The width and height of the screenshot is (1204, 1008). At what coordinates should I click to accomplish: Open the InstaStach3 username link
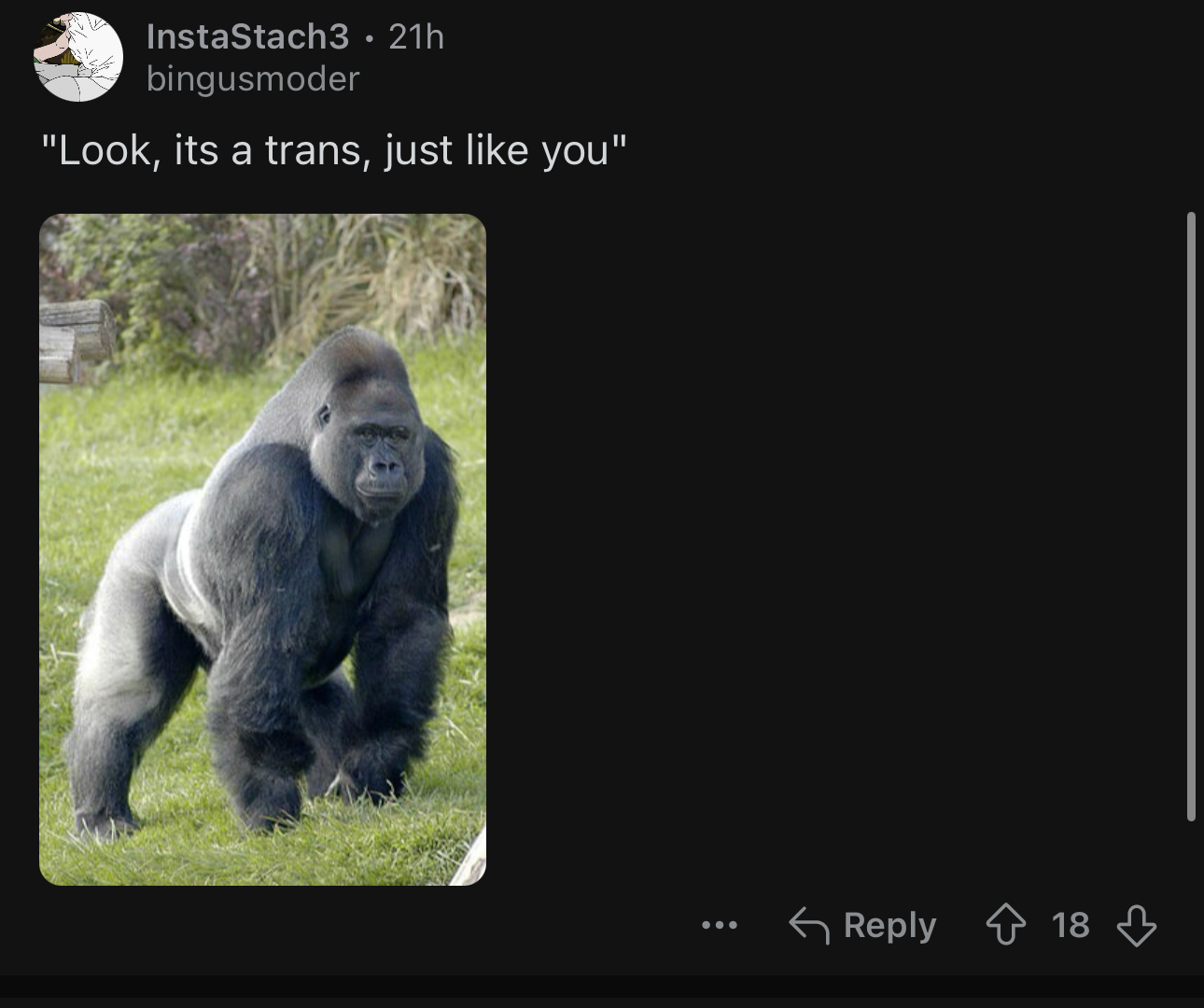[x=247, y=36]
